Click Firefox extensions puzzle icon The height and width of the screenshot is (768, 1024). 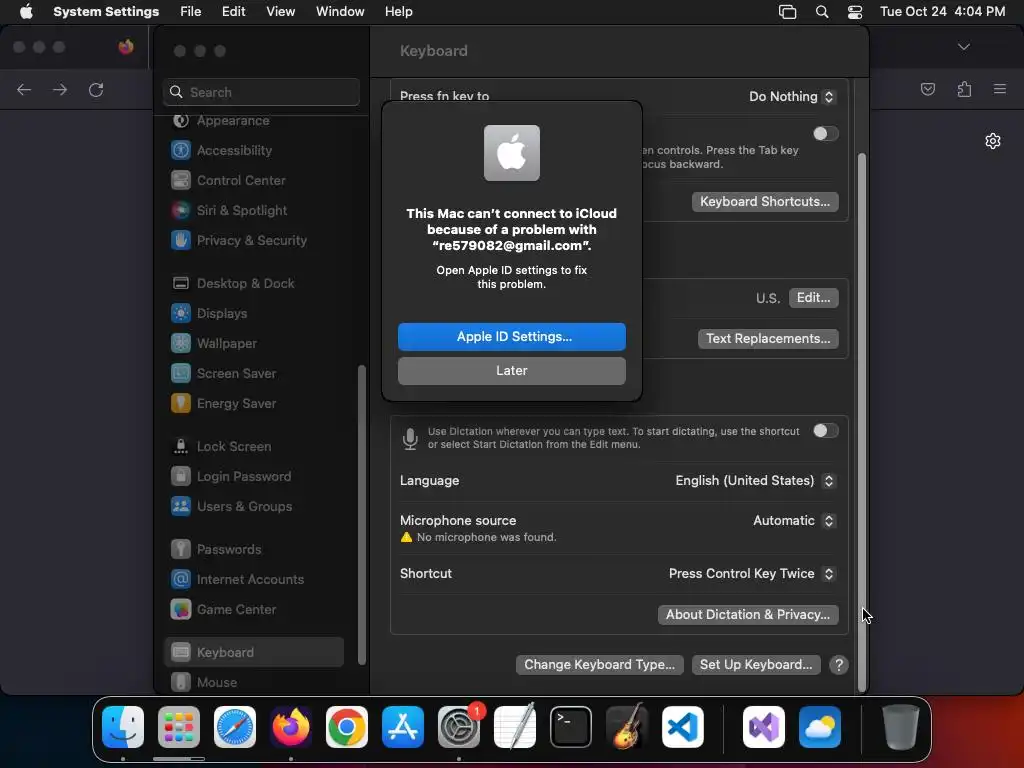pos(965,89)
